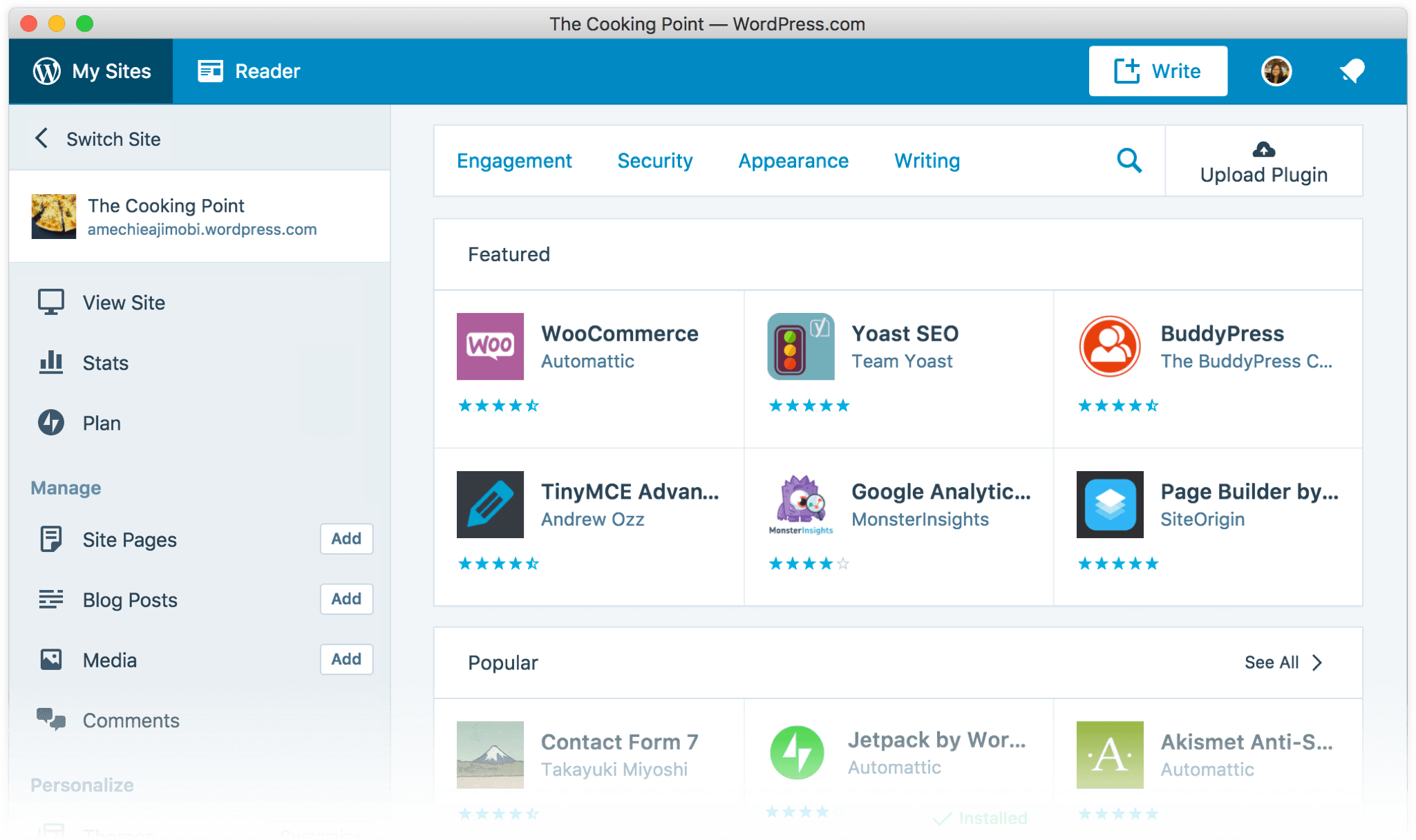Go back via Switch Site chevron

(x=42, y=138)
